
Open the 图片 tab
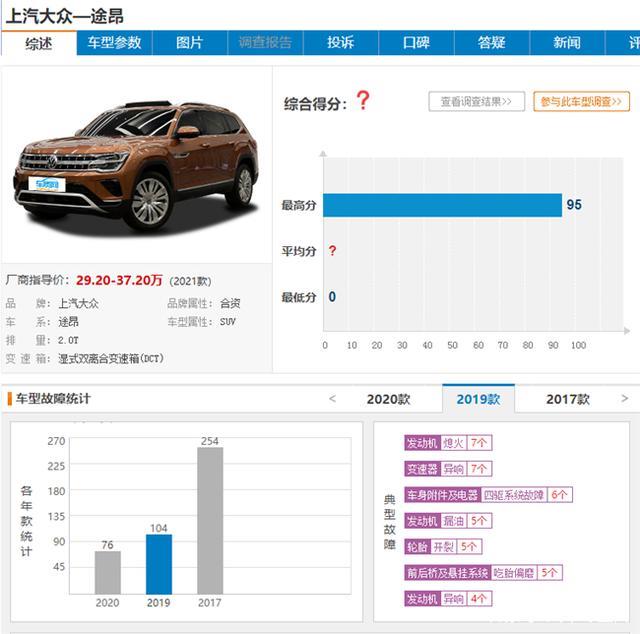coord(189,42)
